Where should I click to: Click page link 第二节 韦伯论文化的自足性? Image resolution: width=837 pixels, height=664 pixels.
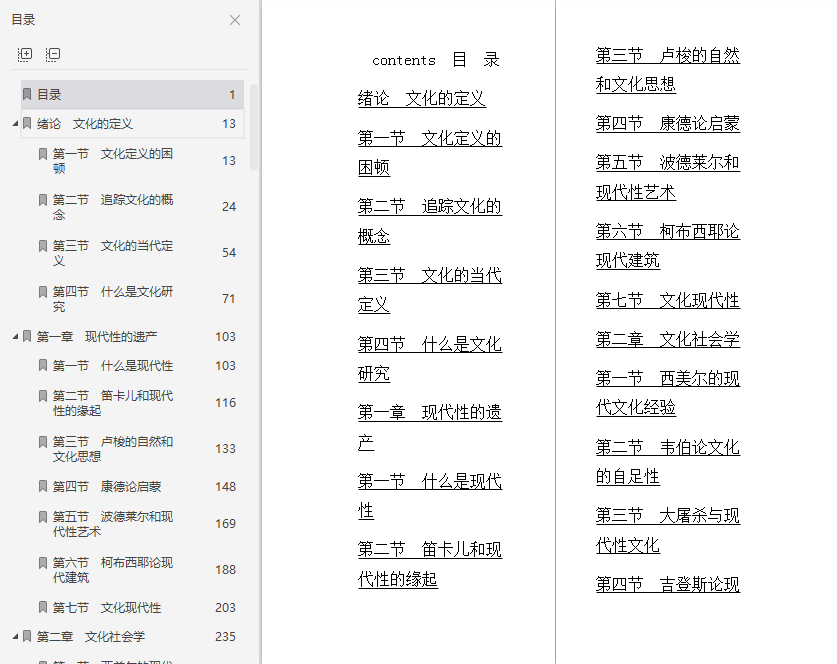coord(668,462)
